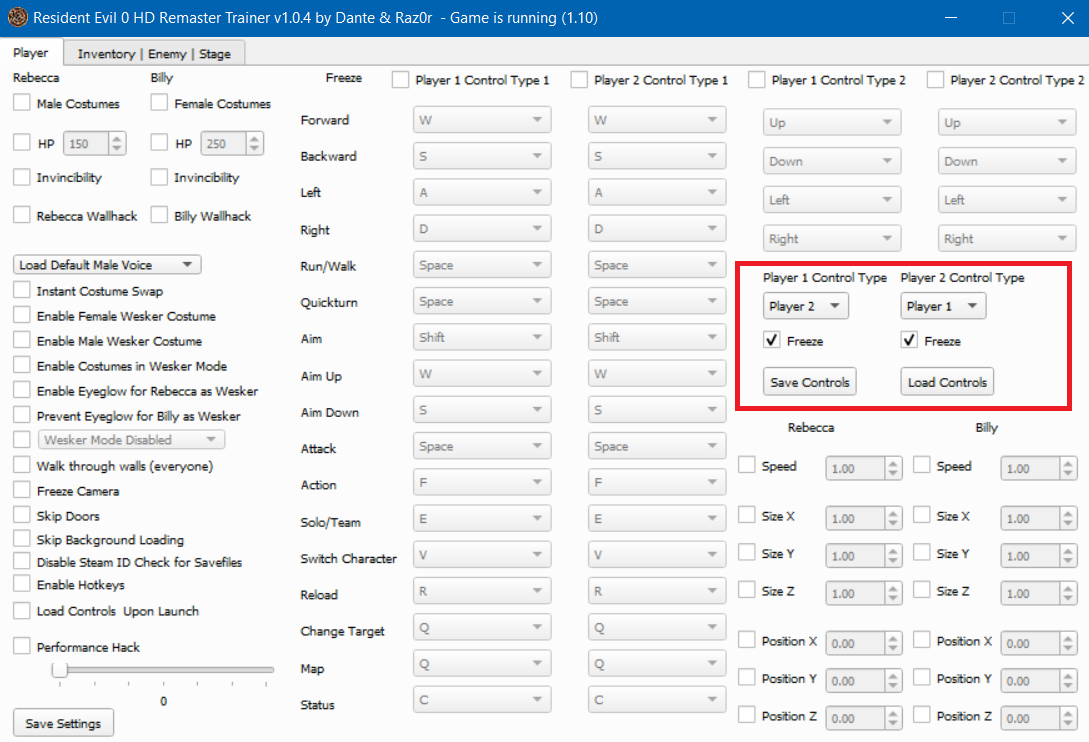
Task: Check Freeze Player 1 Control Type 1
Action: click(400, 79)
